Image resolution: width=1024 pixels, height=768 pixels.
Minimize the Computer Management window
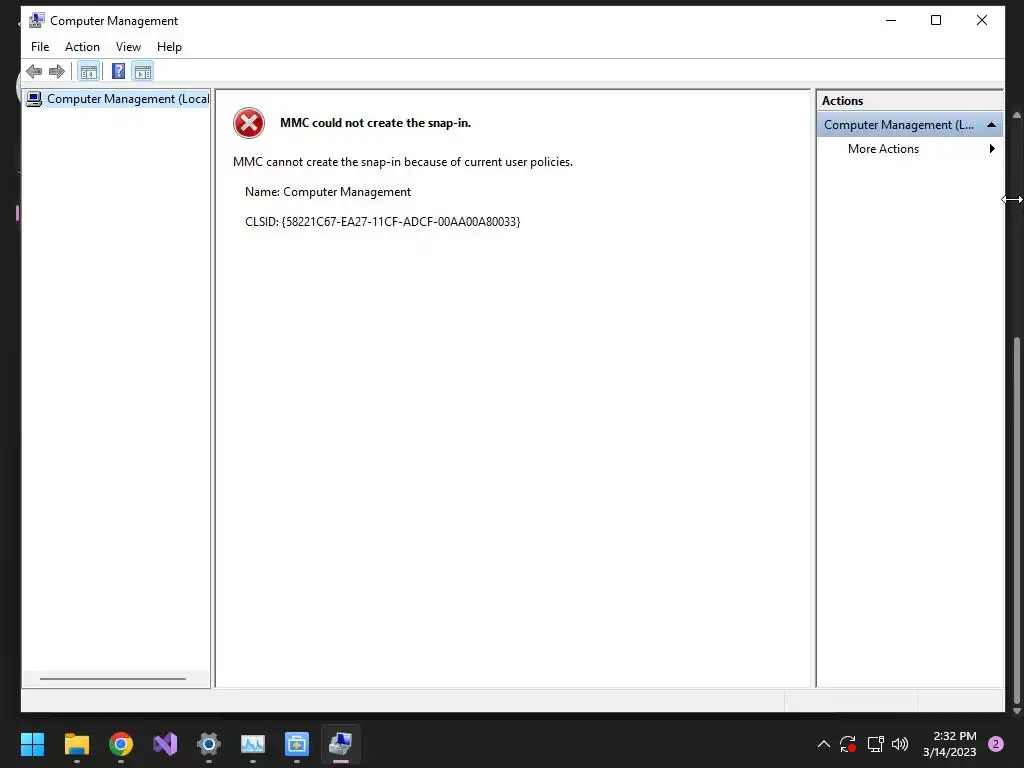pos(891,20)
